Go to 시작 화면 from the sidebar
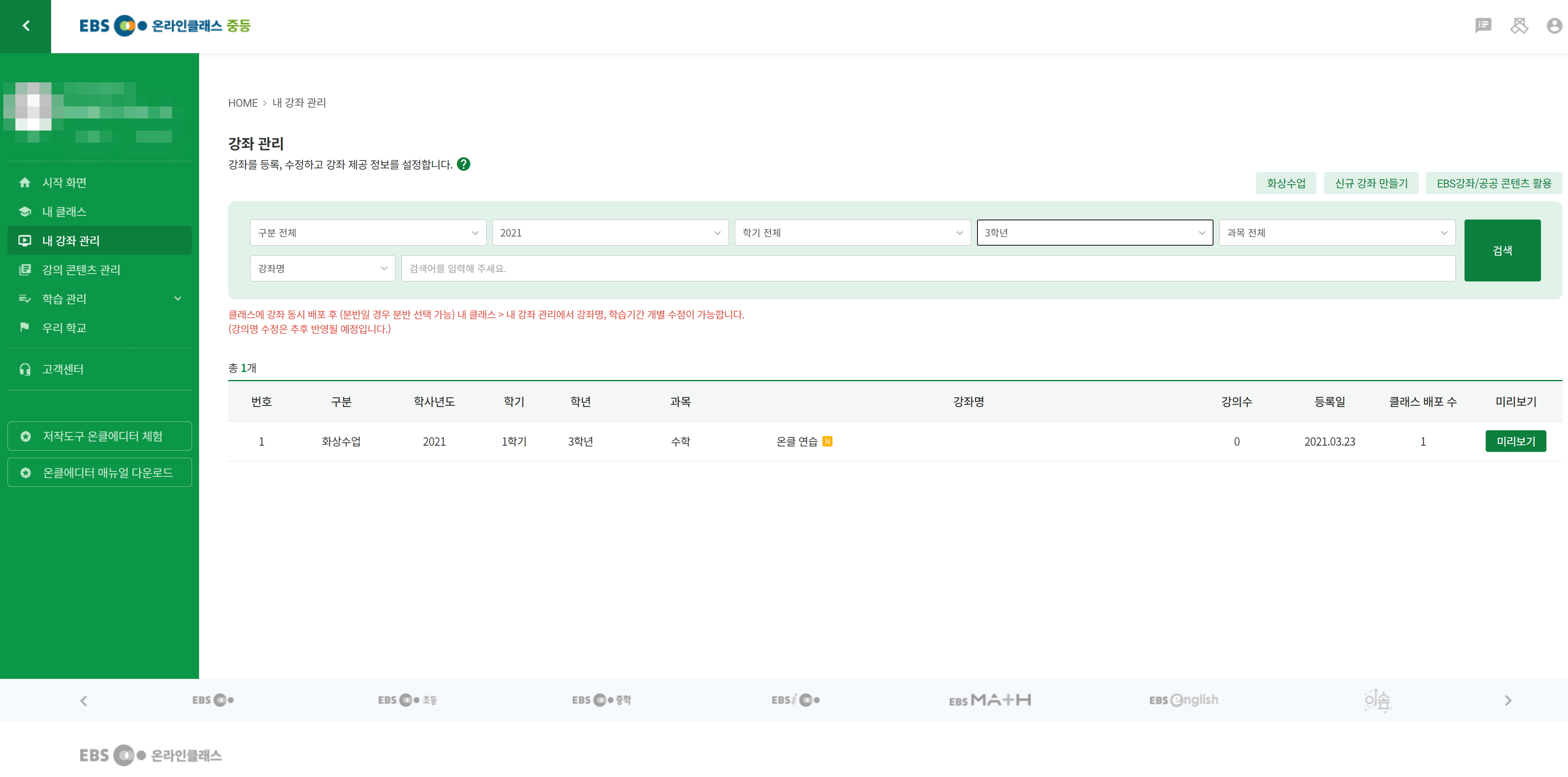1568x777 pixels. [64, 182]
